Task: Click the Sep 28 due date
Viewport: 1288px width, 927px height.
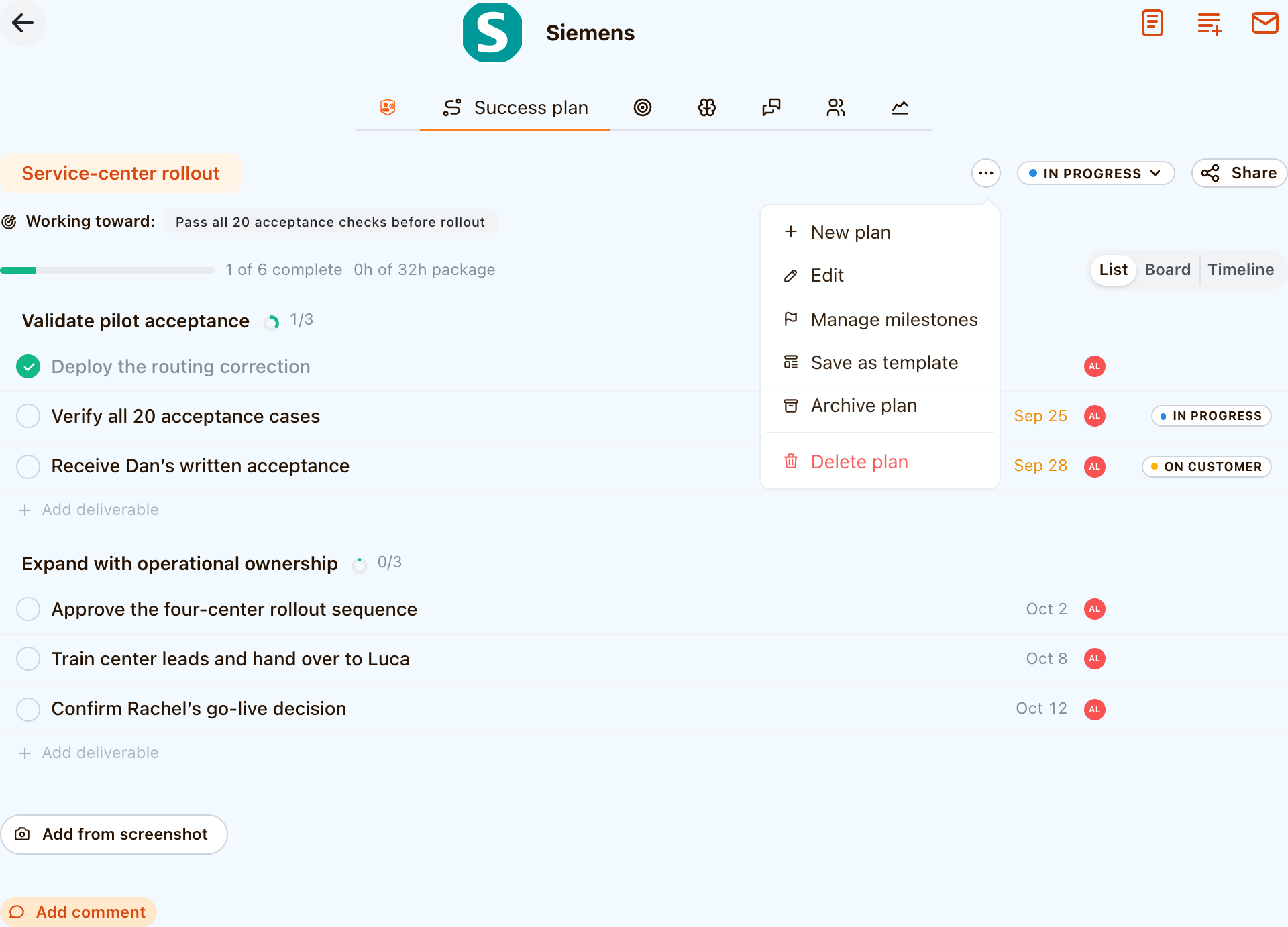Action: (x=1040, y=466)
